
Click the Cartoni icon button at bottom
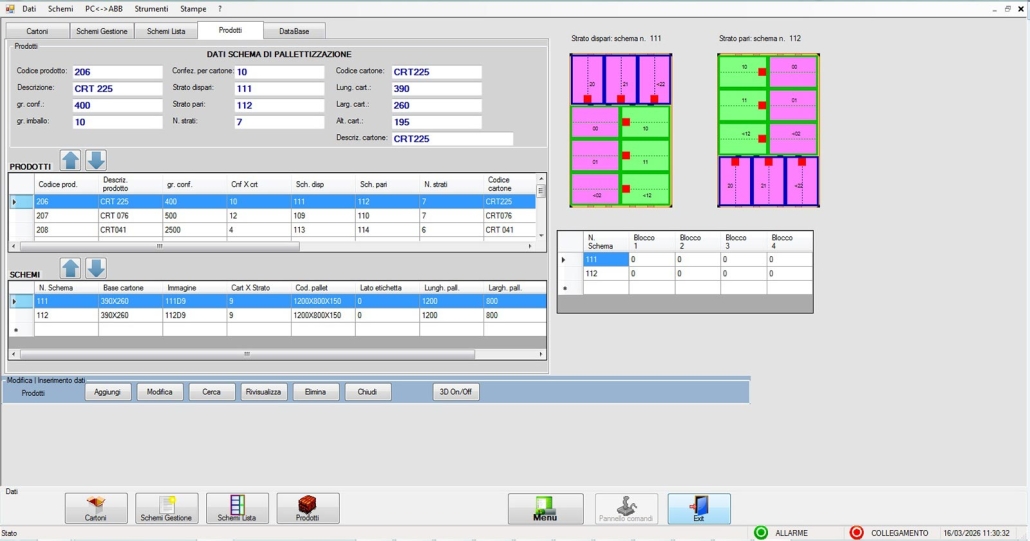coord(96,508)
